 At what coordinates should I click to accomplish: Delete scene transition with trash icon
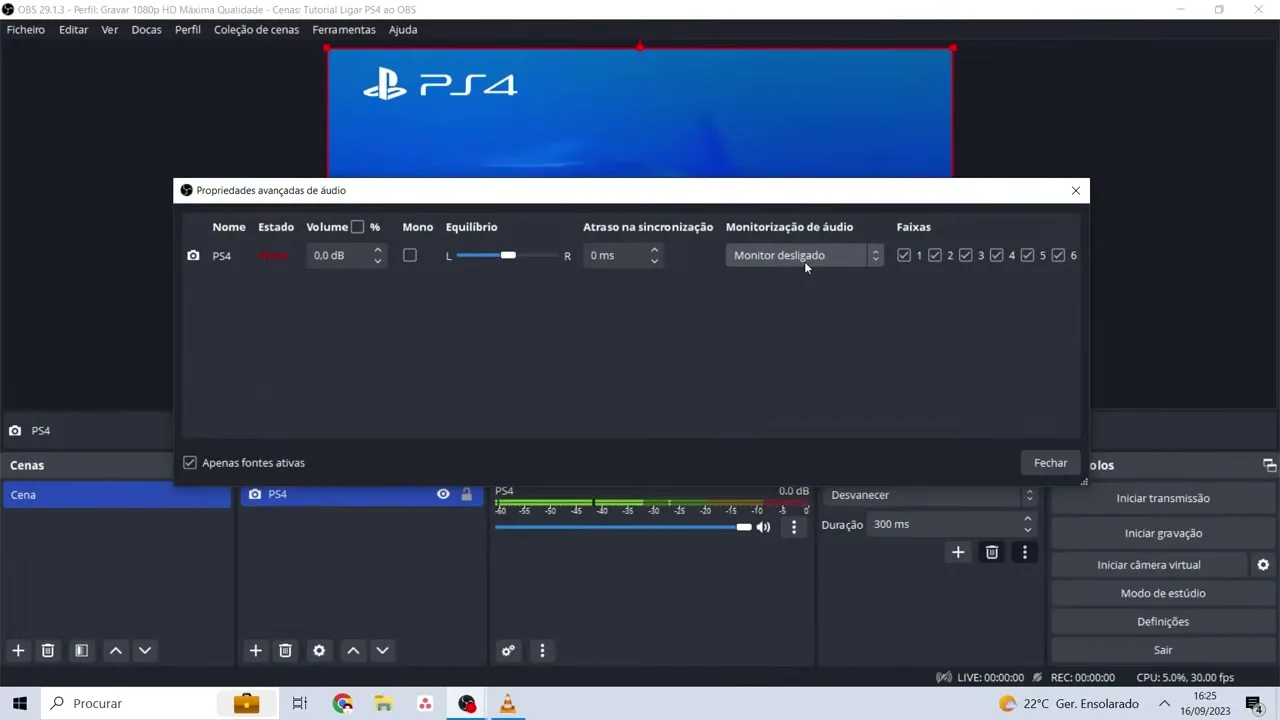point(992,552)
